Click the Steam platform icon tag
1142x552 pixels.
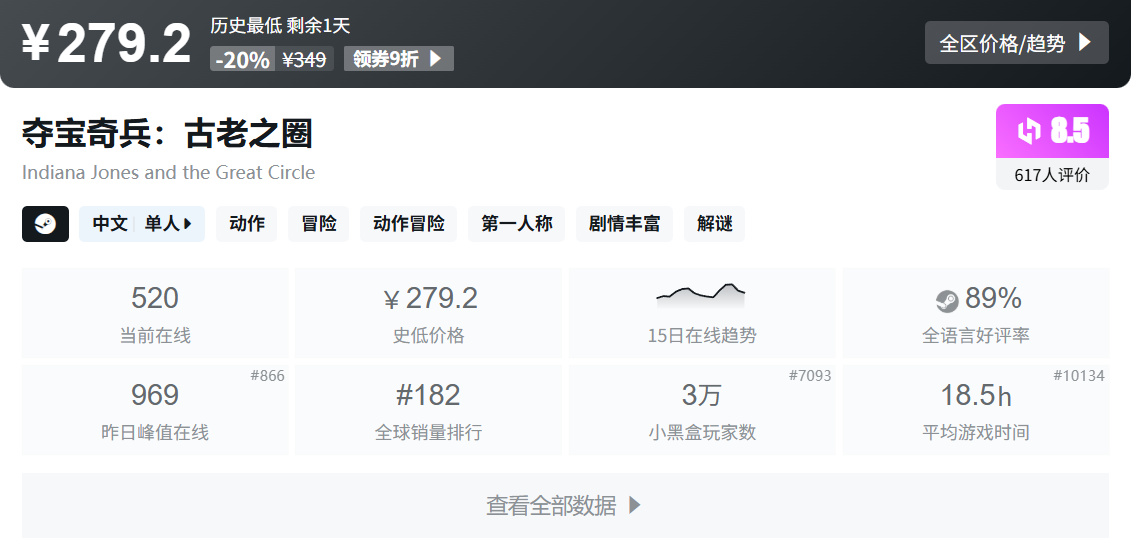coord(45,224)
